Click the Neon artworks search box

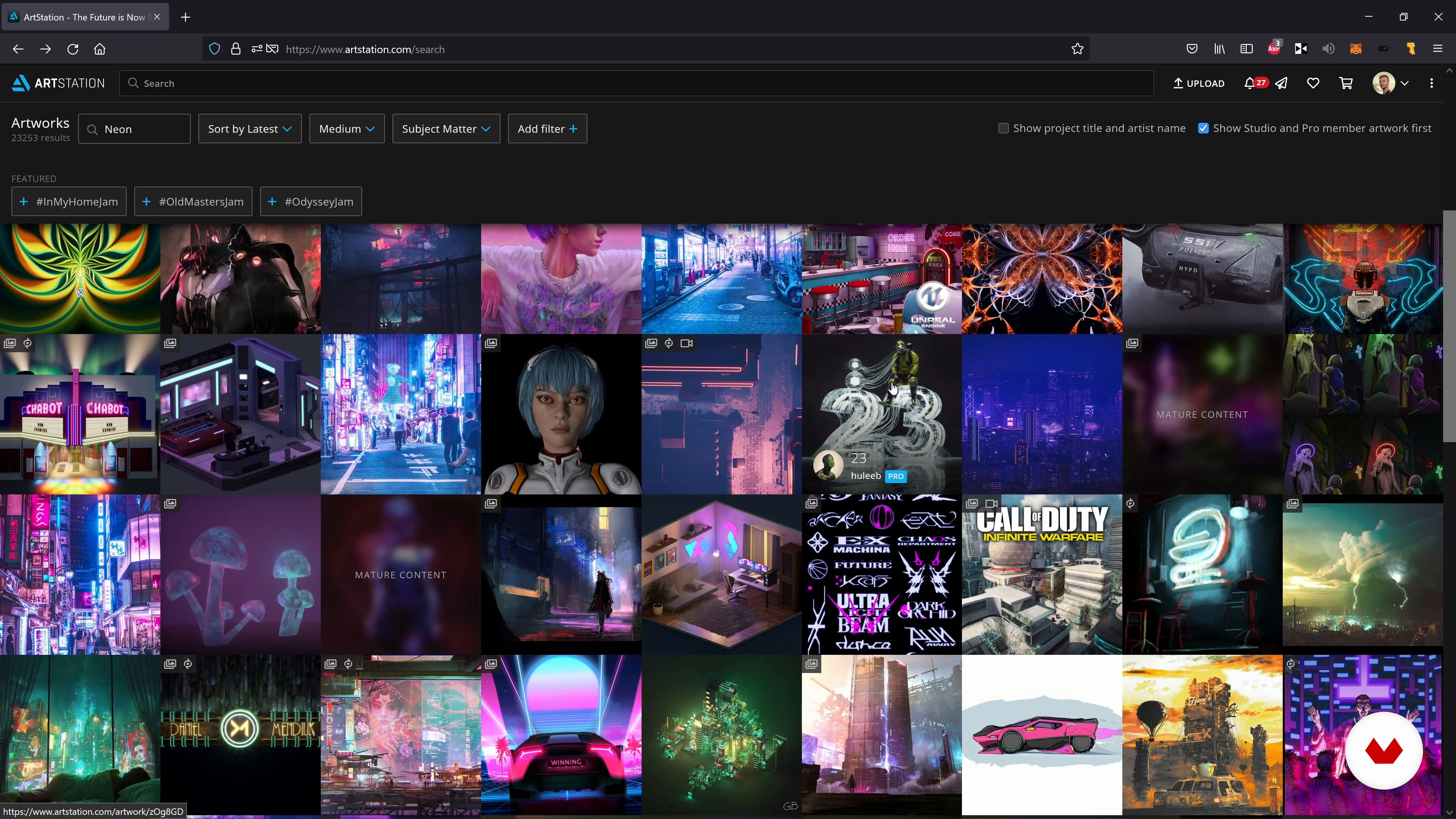tap(135, 129)
